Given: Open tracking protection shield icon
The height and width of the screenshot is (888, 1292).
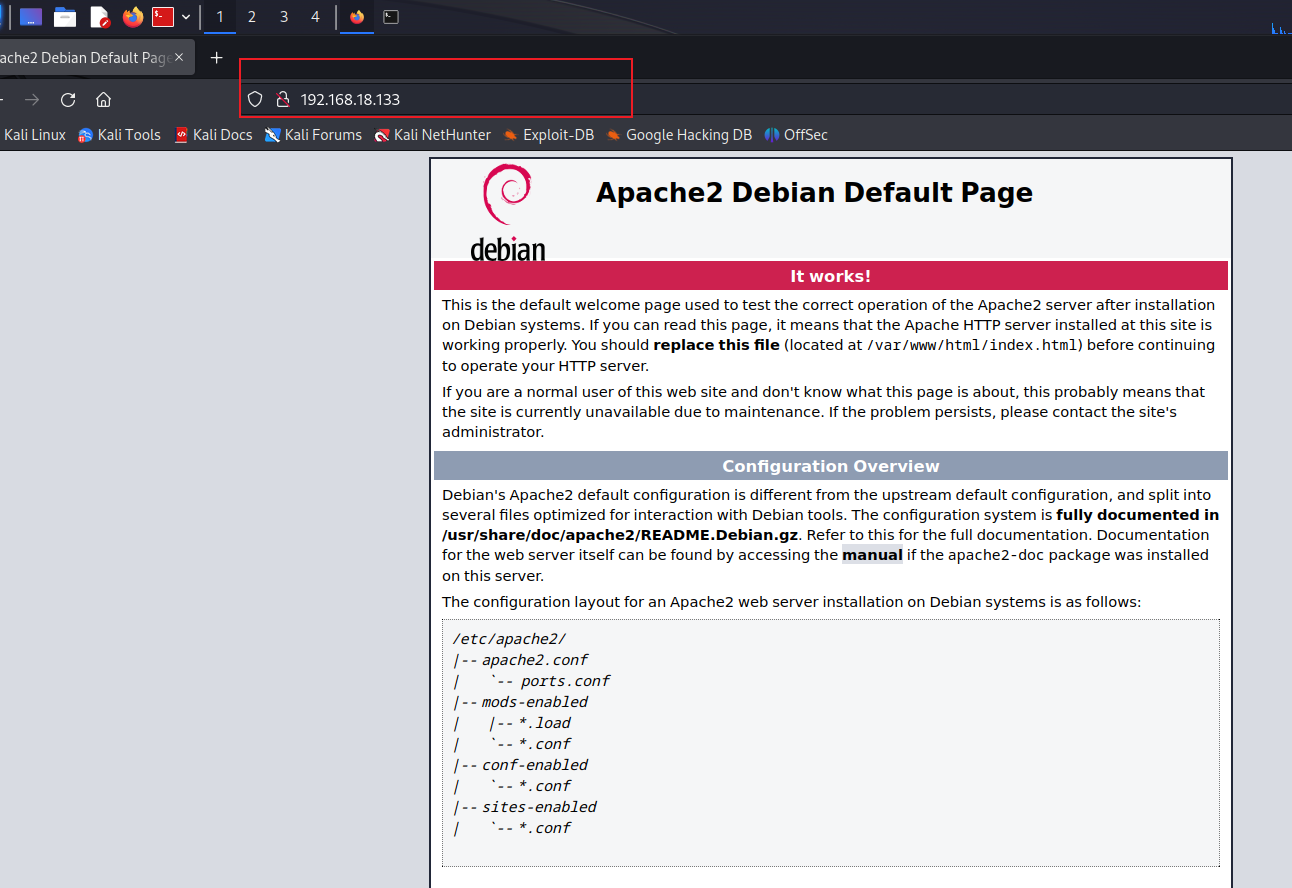Looking at the screenshot, I should [x=255, y=99].
